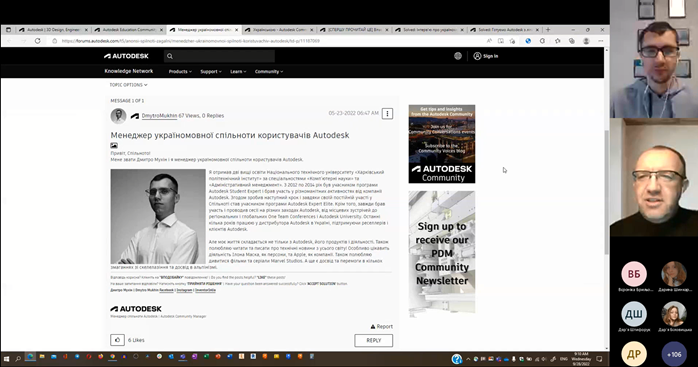Click the Report link under the post
This screenshot has height=367, width=698.
point(381,326)
